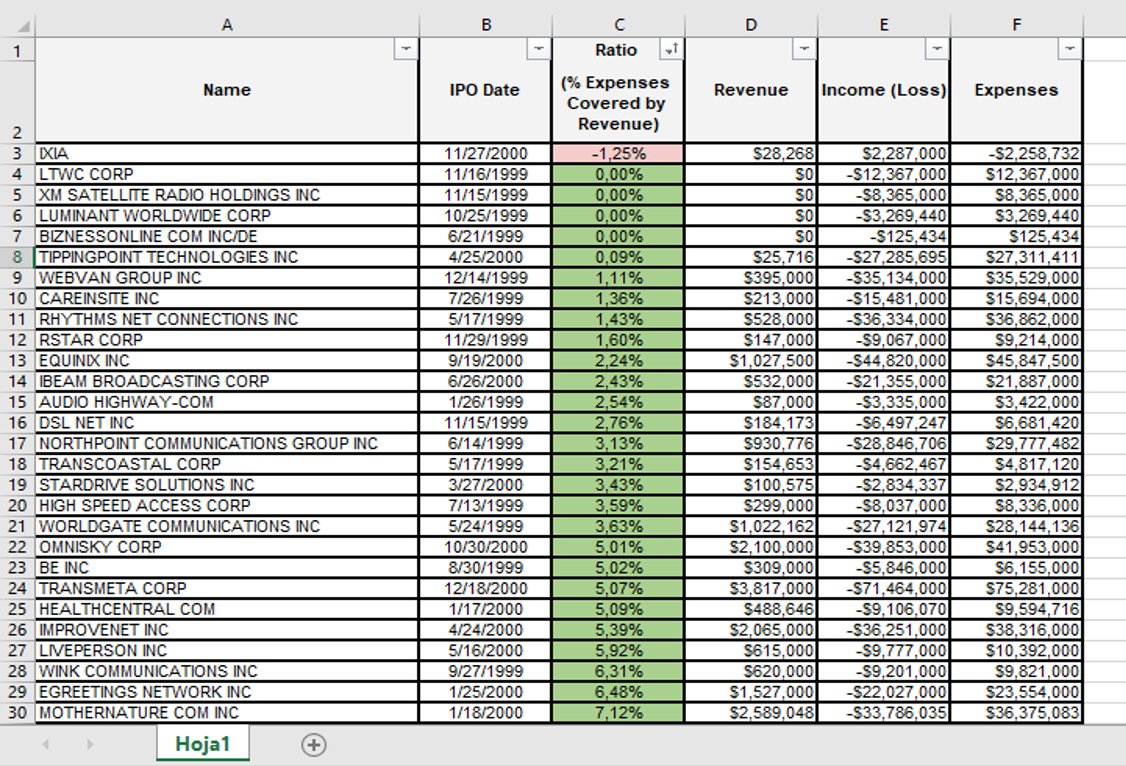
Task: Open the IPO Date filter dropdown
Action: point(539,49)
